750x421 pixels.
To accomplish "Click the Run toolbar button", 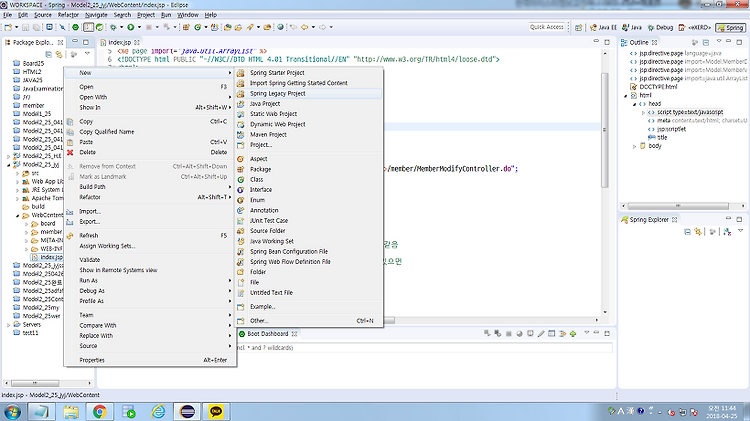I will tap(131, 27).
